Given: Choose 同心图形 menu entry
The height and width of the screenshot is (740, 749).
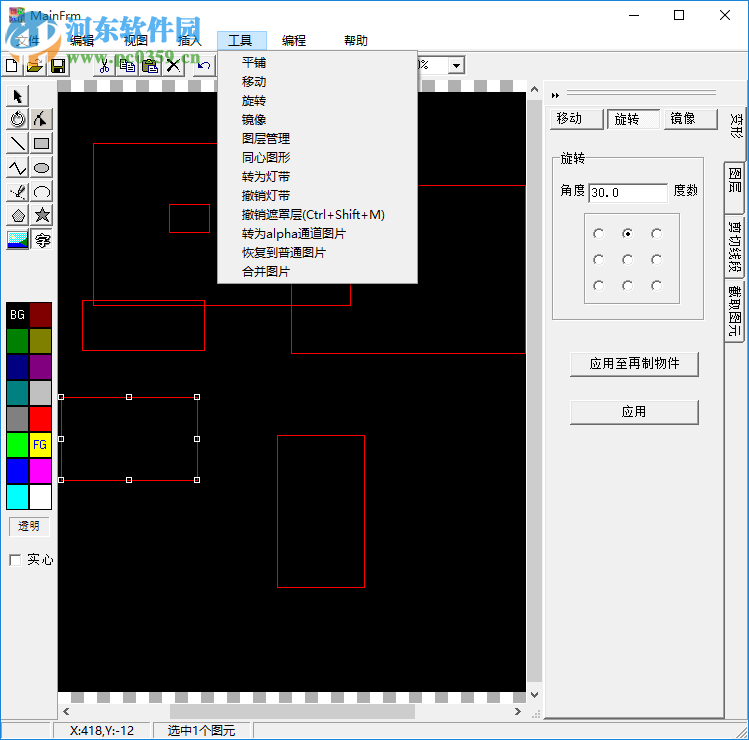Looking at the screenshot, I should pos(317,158).
